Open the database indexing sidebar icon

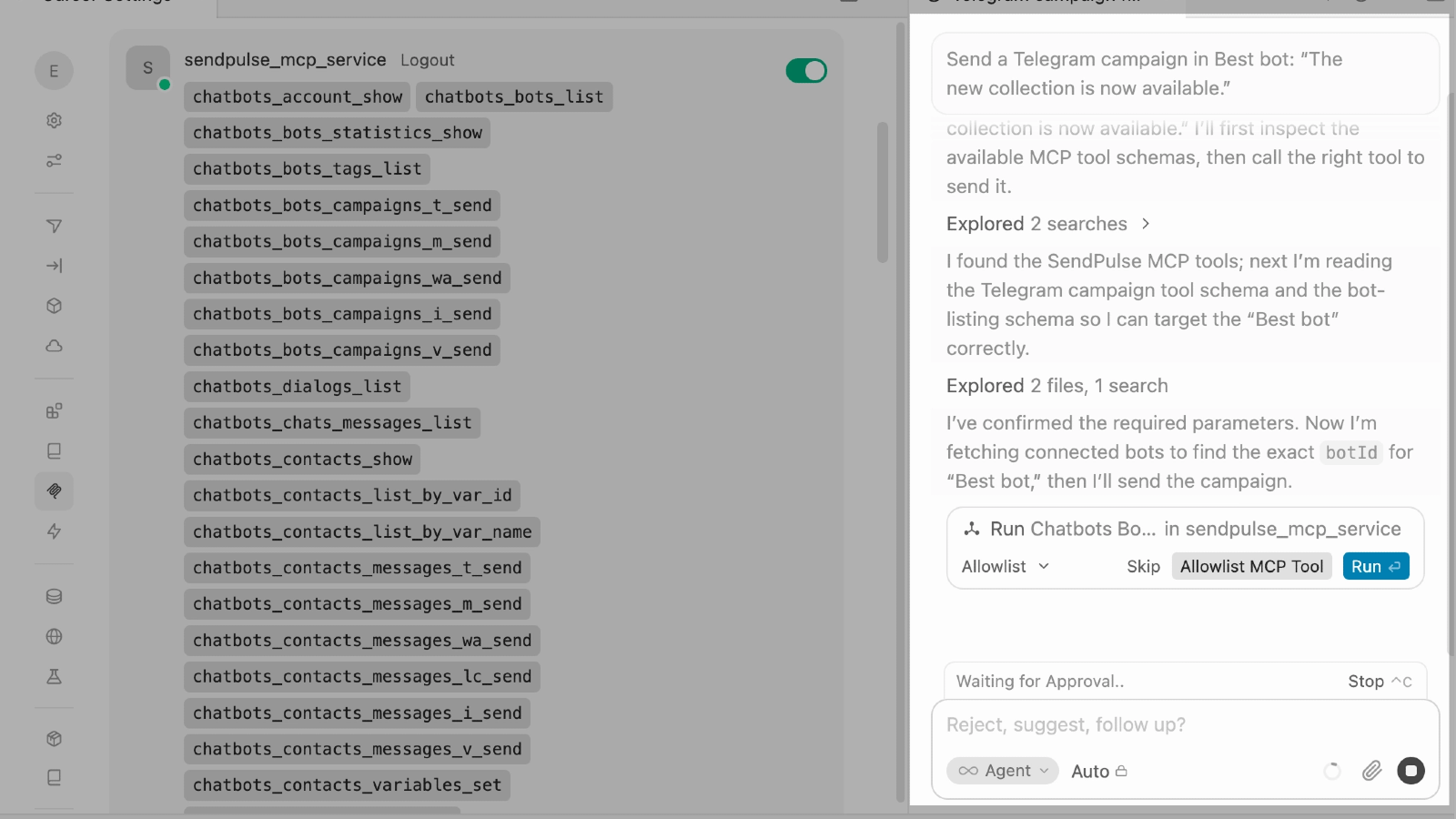54,597
